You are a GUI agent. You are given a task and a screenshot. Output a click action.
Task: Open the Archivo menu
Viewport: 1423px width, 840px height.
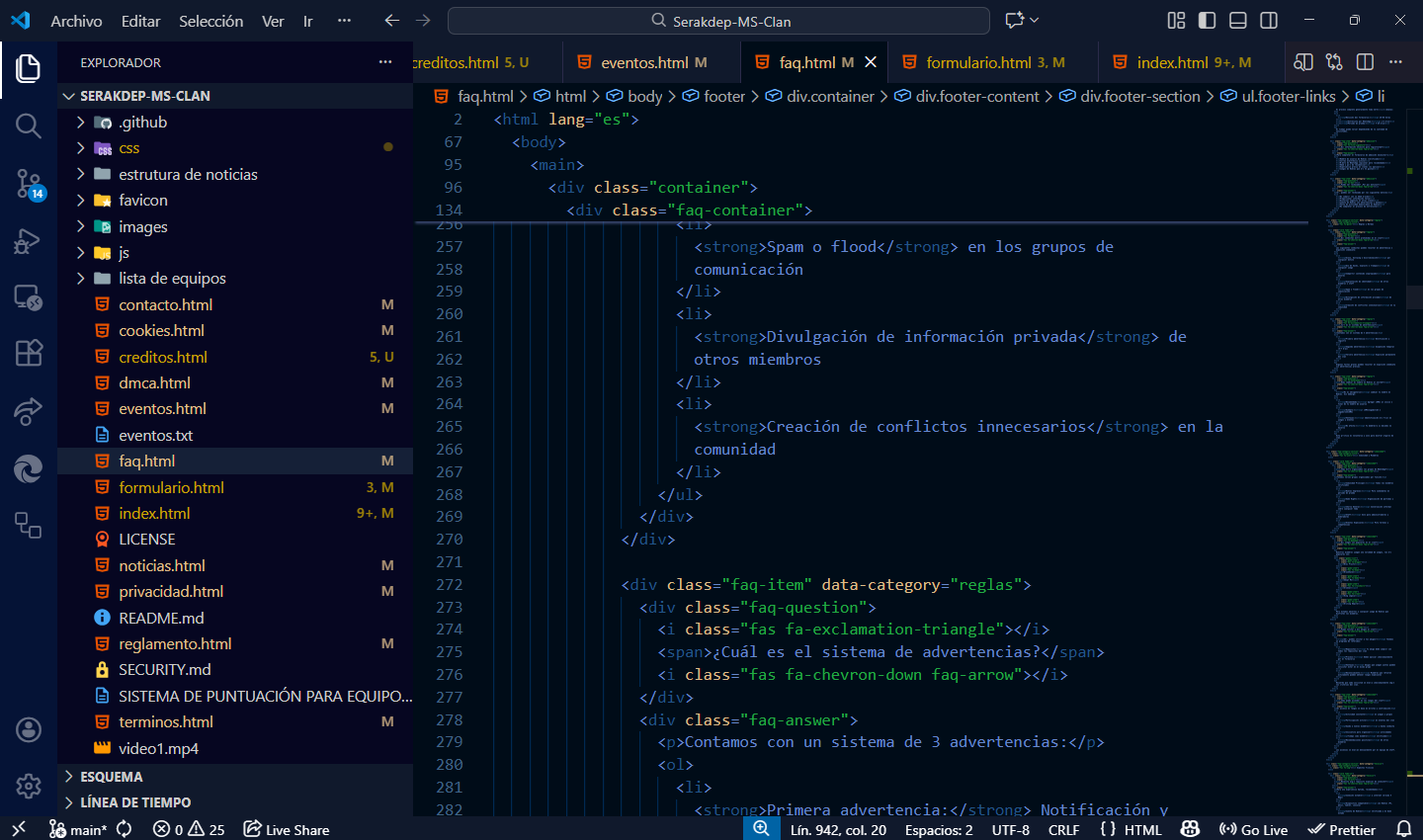[76, 21]
